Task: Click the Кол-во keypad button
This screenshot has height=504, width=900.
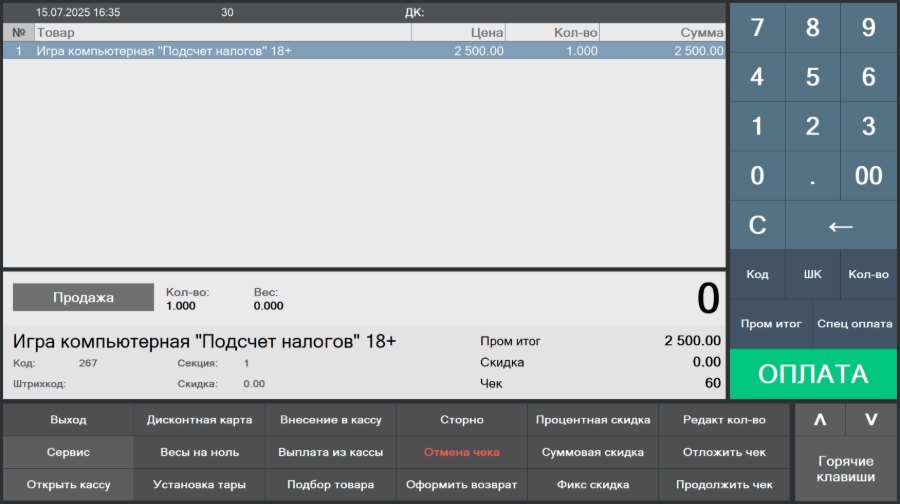Action: point(868,274)
